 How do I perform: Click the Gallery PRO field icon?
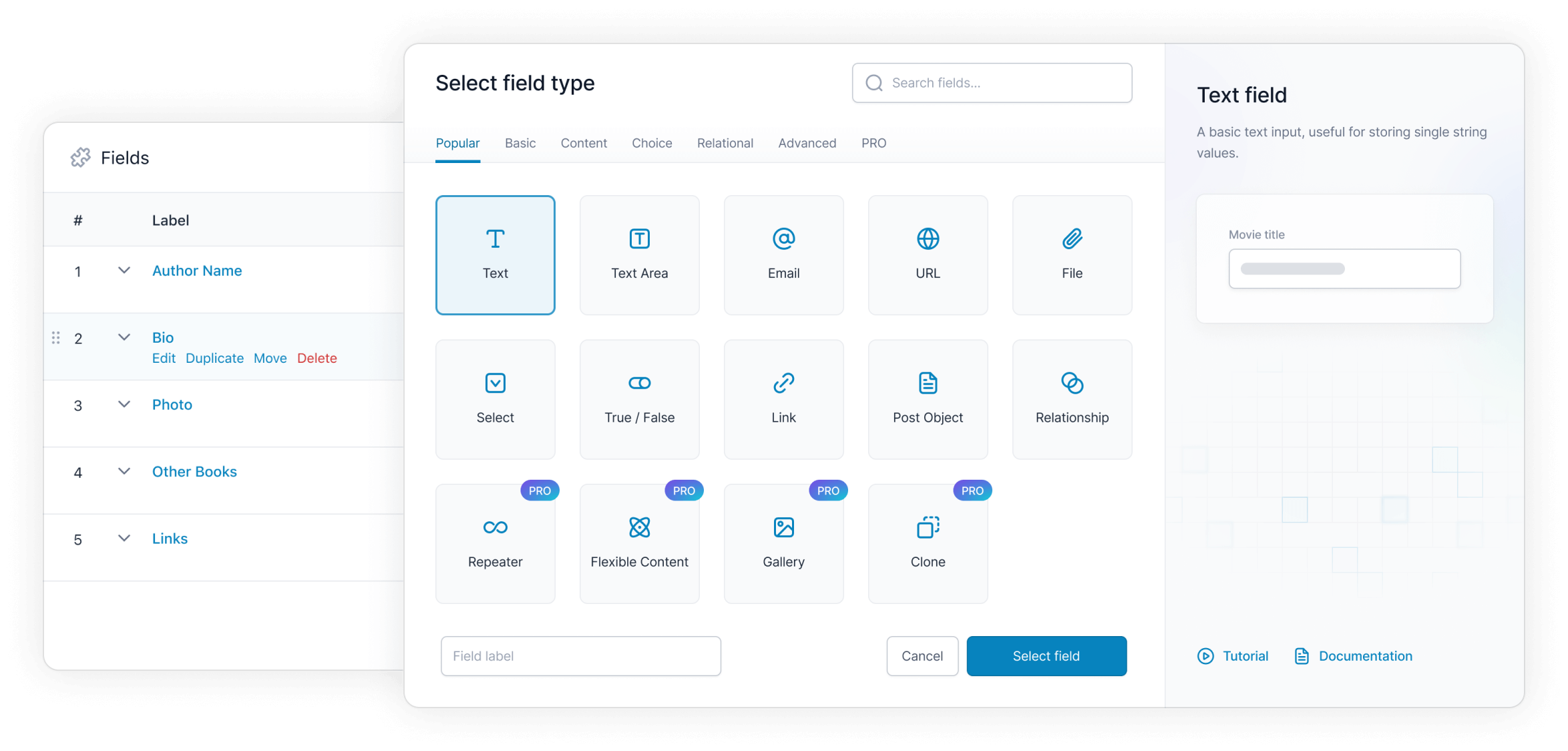[x=784, y=527]
